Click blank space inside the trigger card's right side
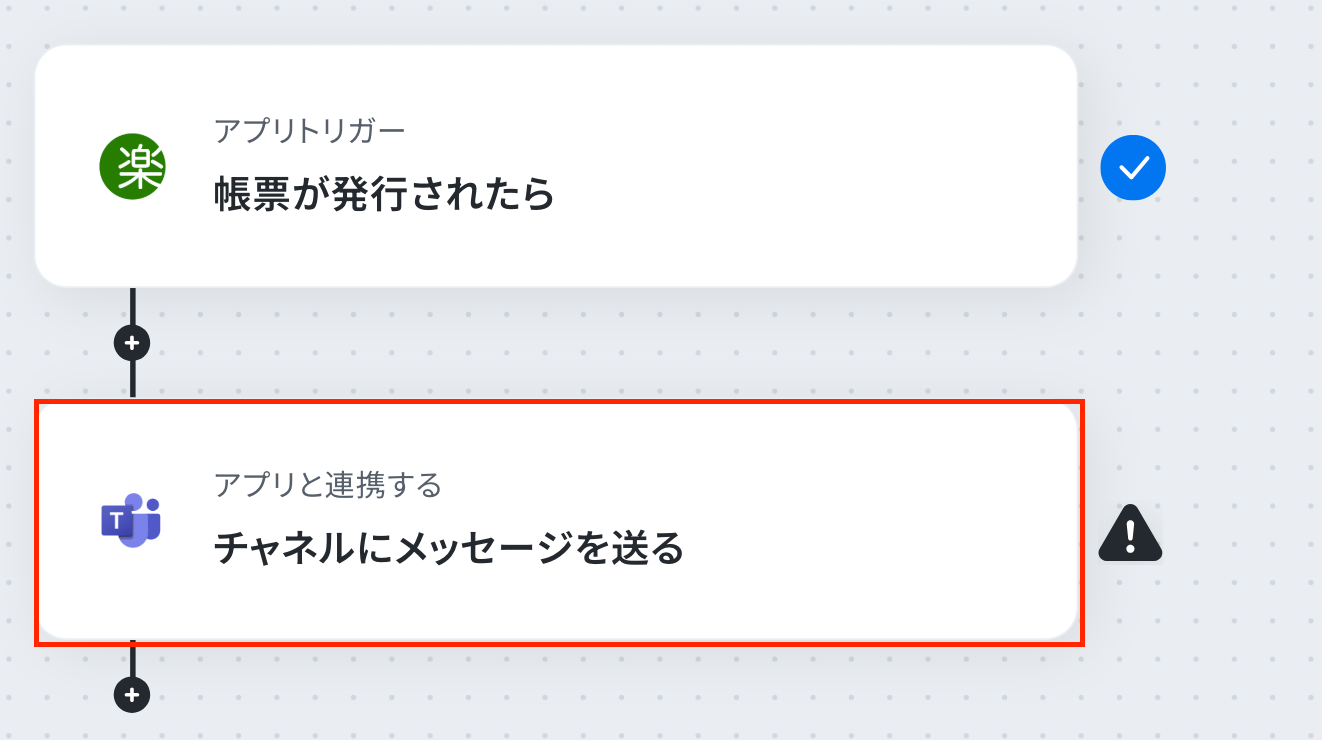 (850, 166)
